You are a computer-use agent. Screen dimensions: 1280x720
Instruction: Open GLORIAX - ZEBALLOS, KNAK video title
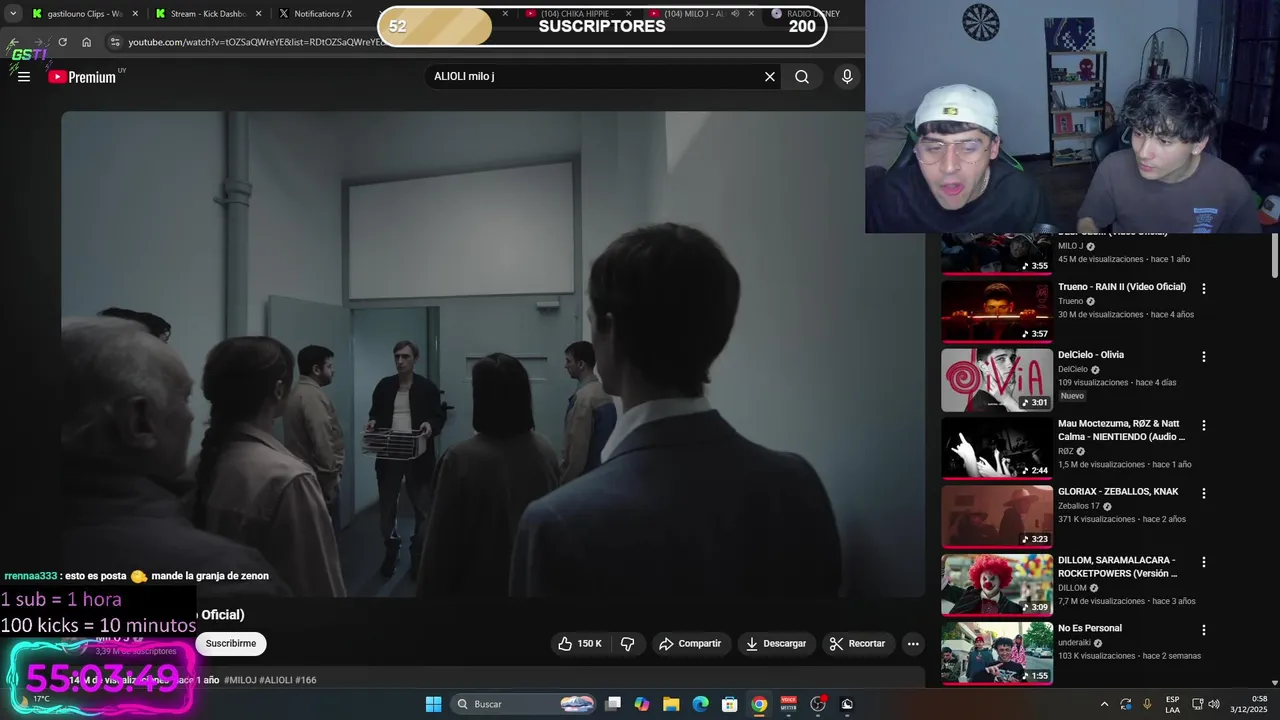tap(1118, 492)
